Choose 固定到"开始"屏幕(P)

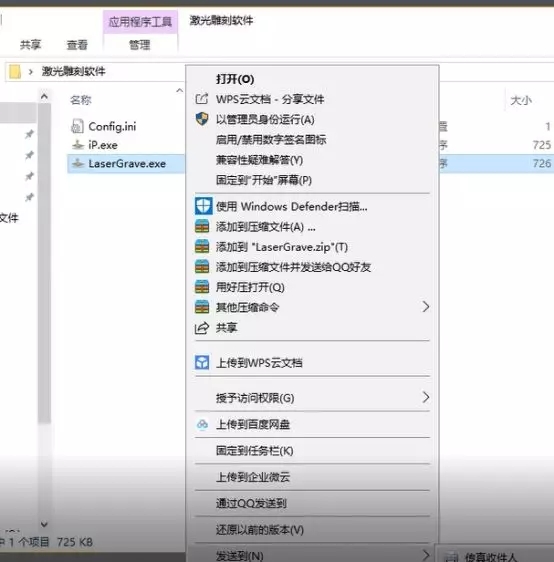264,180
